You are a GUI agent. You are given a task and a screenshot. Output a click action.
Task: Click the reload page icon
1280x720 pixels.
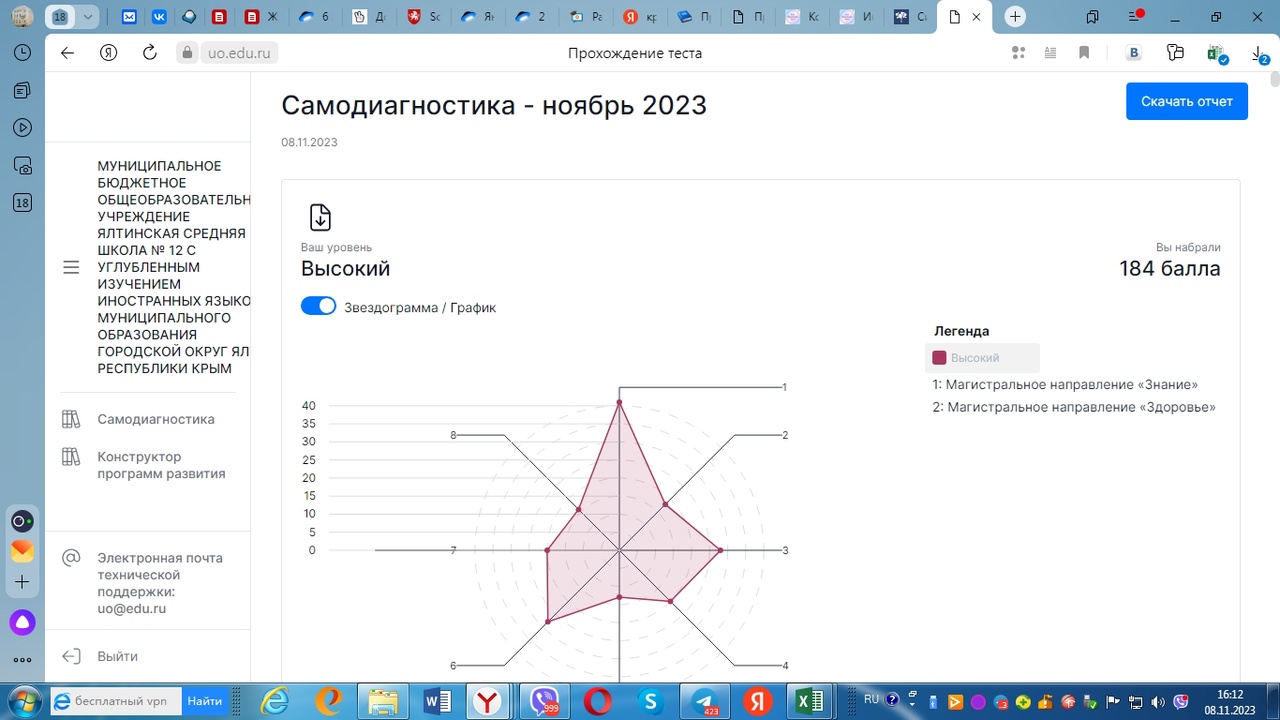(x=150, y=53)
